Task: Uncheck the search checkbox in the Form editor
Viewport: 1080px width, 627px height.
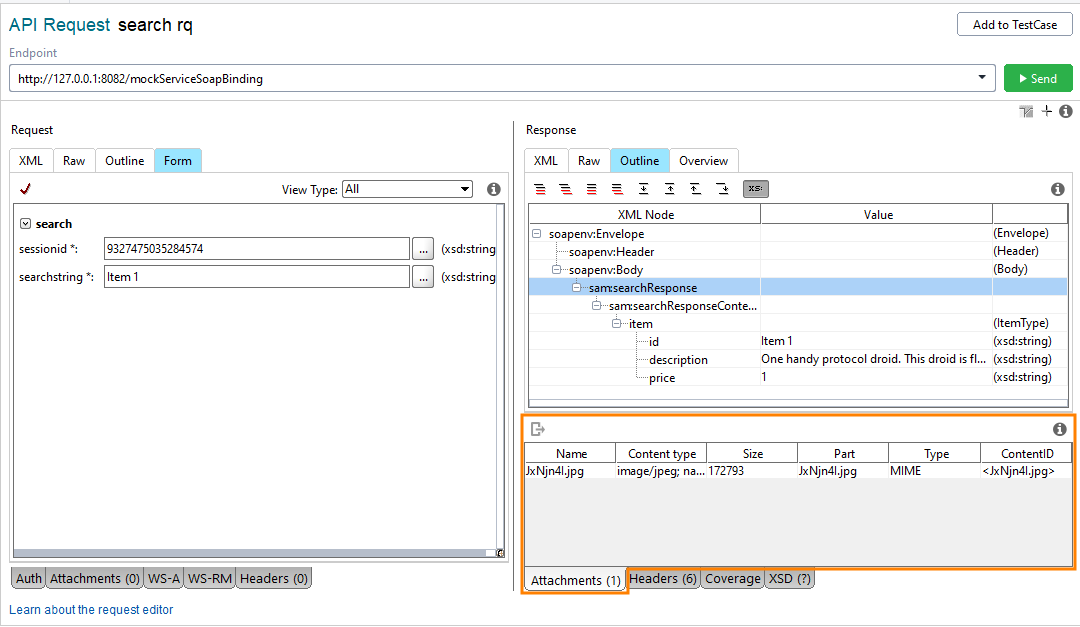Action: coord(24,224)
